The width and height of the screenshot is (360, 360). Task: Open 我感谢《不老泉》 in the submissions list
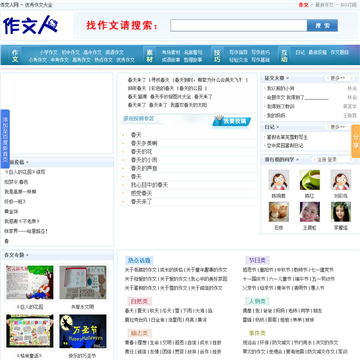[22, 221]
